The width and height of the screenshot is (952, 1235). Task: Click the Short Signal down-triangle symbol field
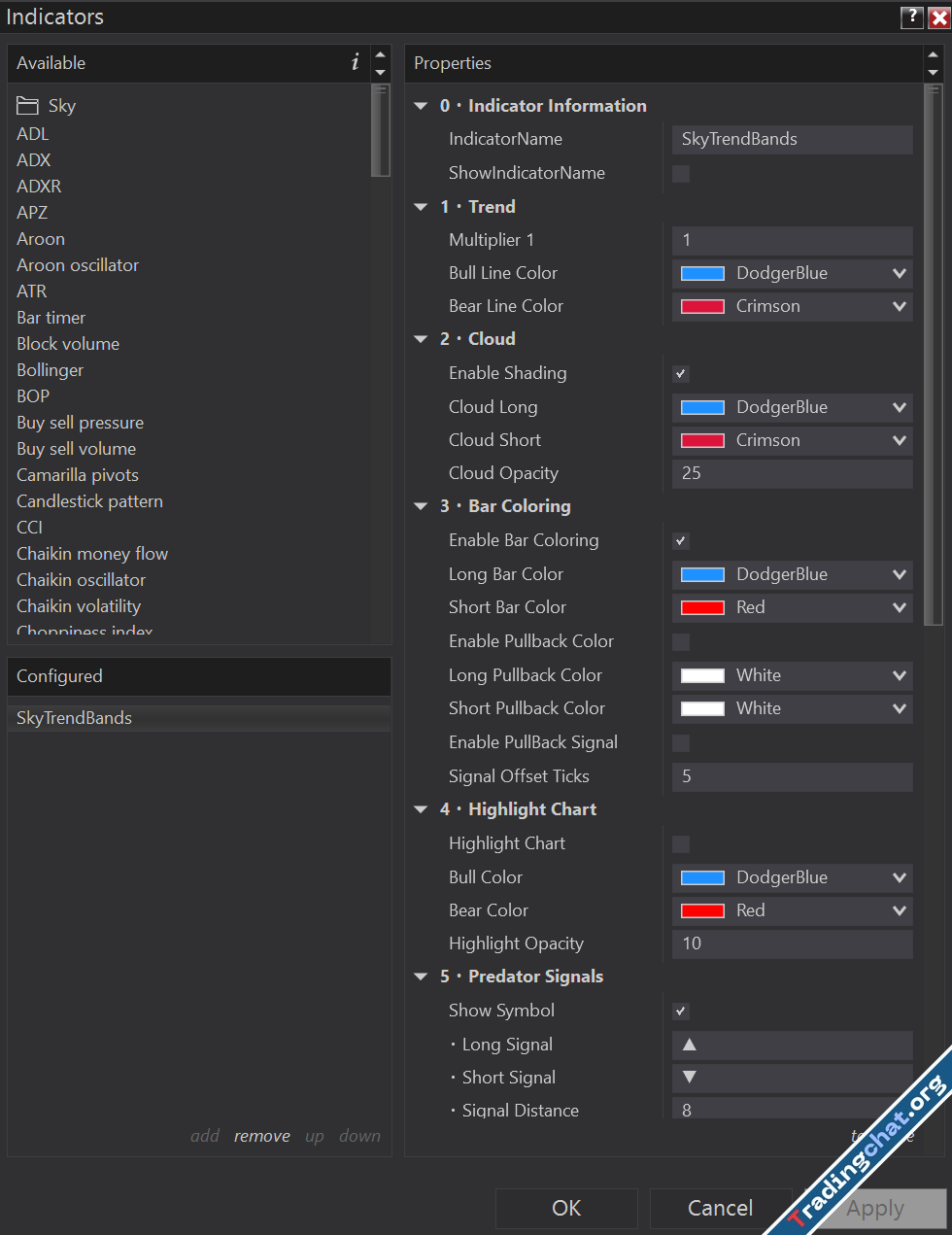tap(792, 1078)
